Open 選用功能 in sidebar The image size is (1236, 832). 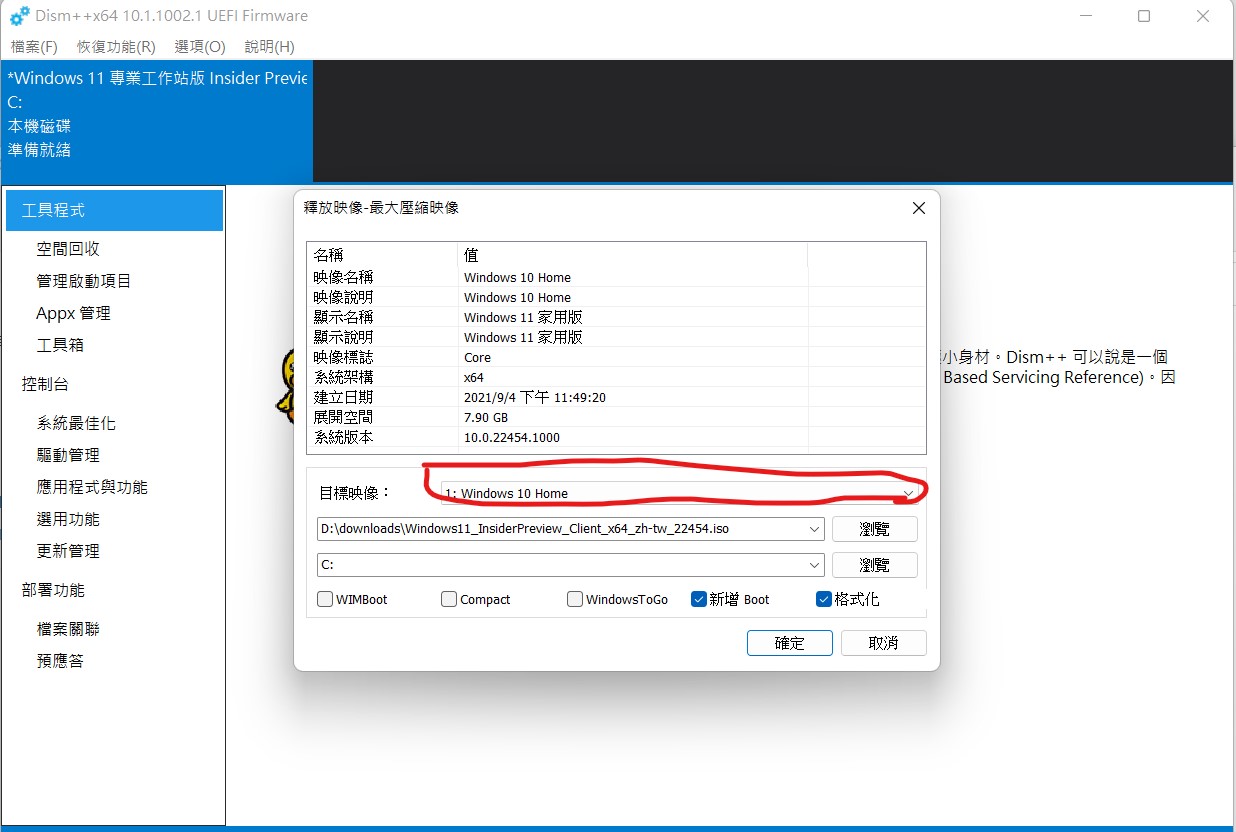68,519
